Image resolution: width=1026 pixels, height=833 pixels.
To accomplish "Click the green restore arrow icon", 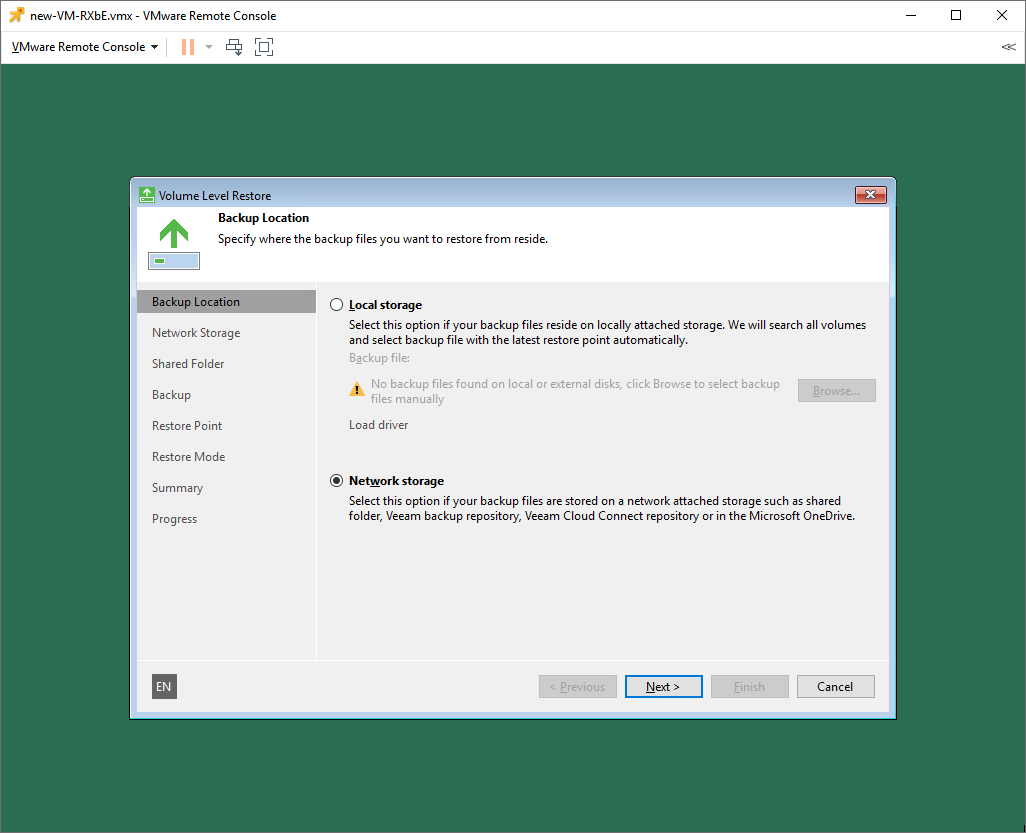I will 174,243.
